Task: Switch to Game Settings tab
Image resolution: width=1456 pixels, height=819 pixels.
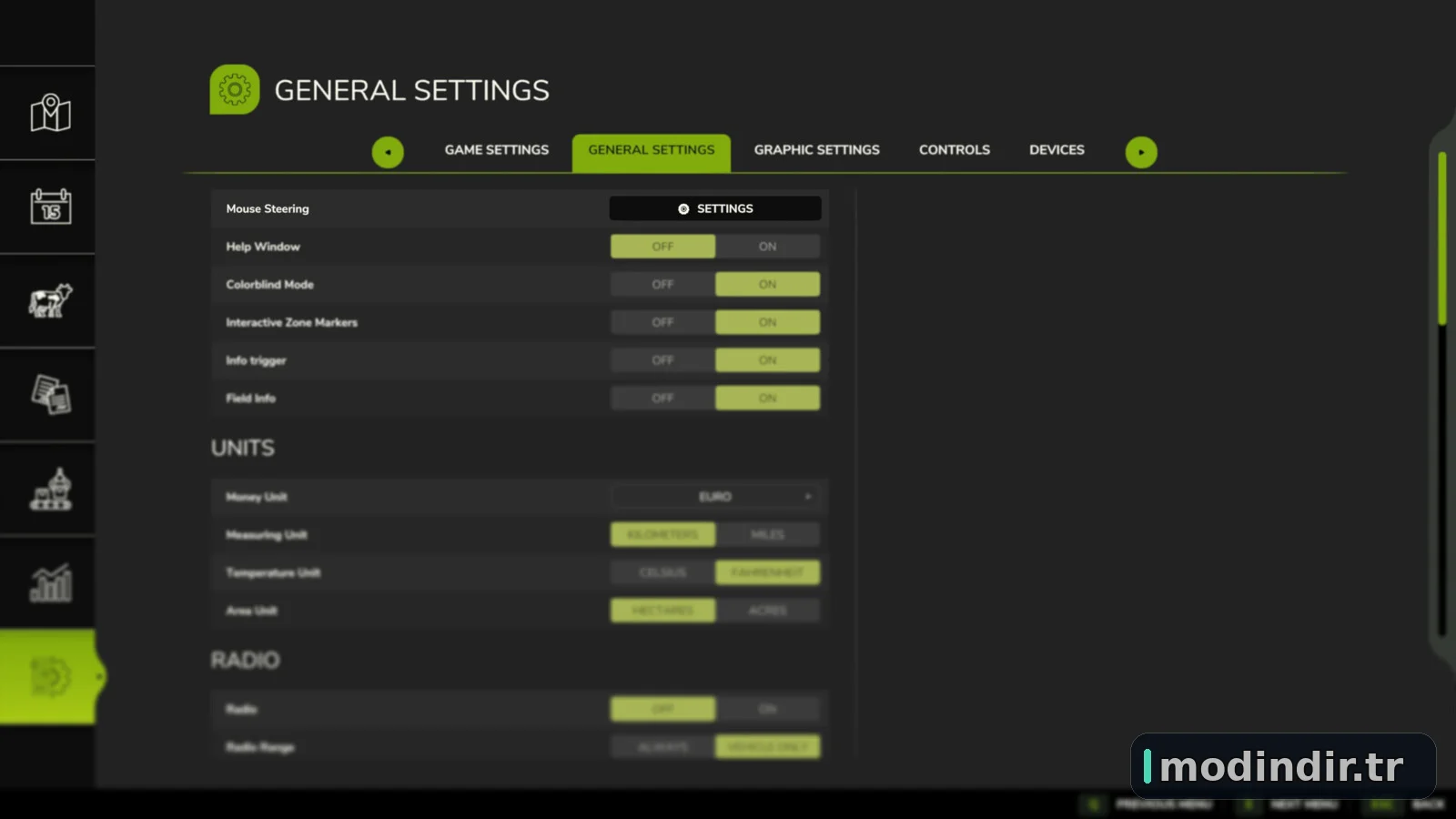Action: point(497,150)
